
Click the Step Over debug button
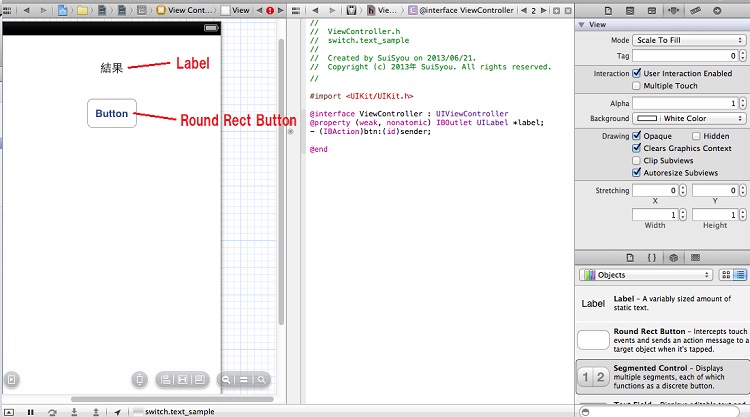point(52,411)
